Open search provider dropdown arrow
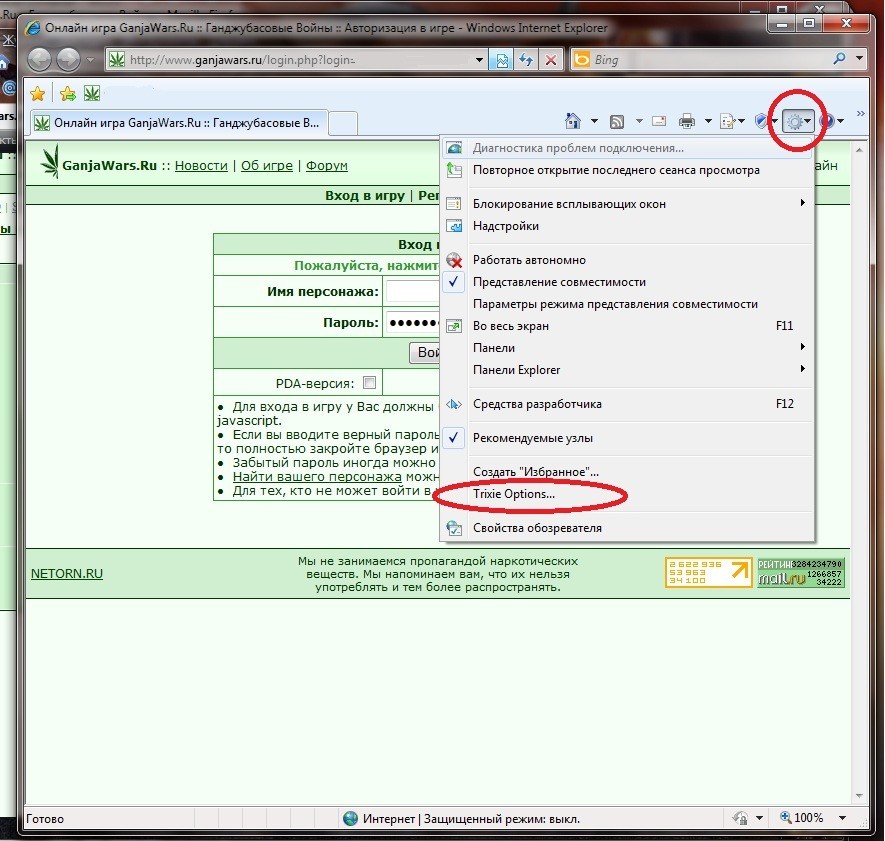Viewport: 885px width, 841px height. point(859,58)
